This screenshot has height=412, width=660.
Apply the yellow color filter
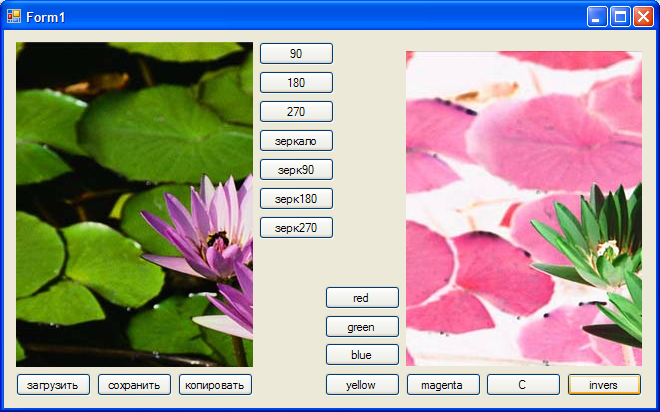tap(362, 385)
